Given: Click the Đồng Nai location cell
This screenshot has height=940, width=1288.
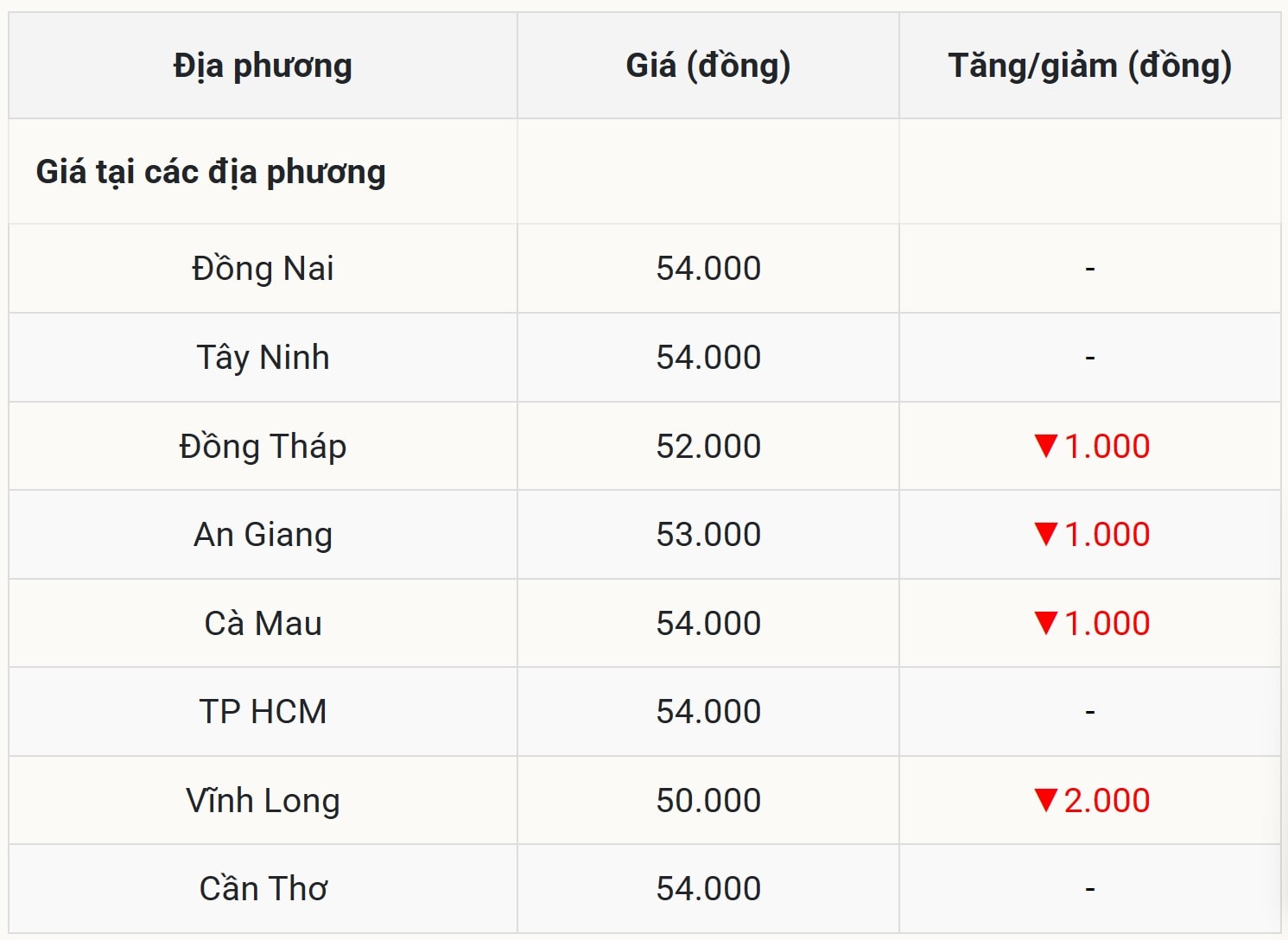Looking at the screenshot, I should (263, 269).
